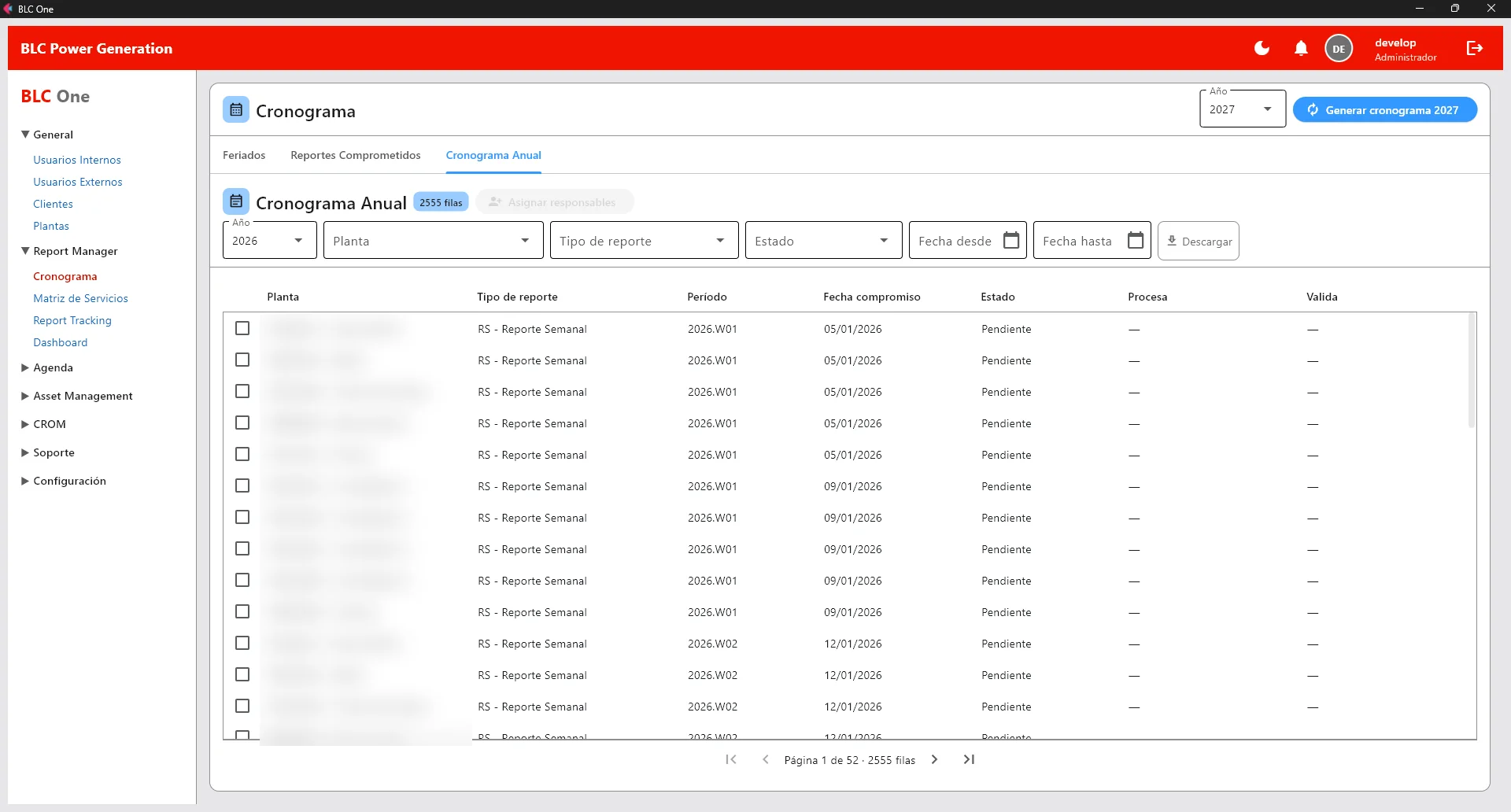Click Generar cronograma 2027 button

(1385, 109)
